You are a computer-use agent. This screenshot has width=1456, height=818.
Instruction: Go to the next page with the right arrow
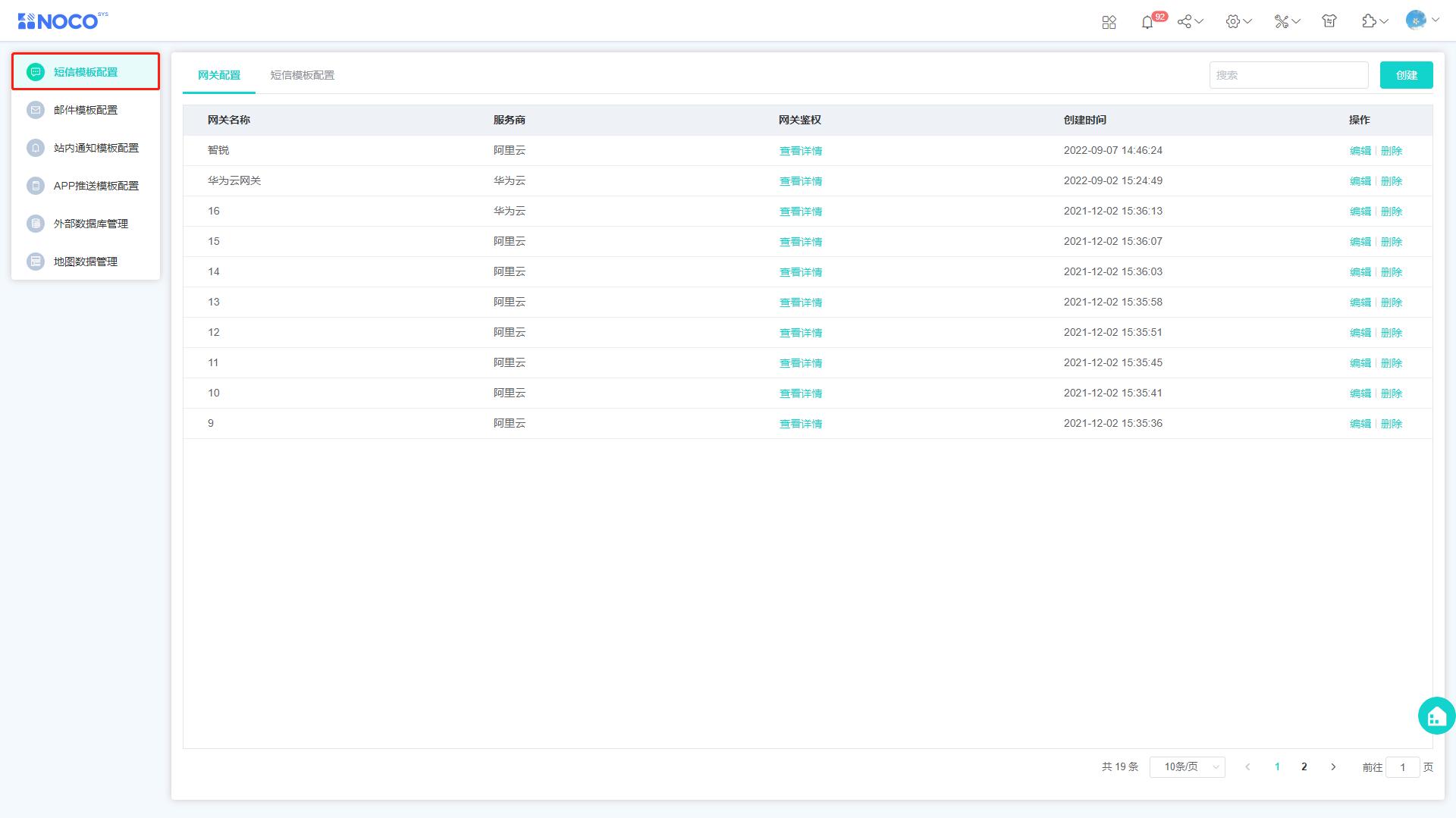tap(1333, 767)
